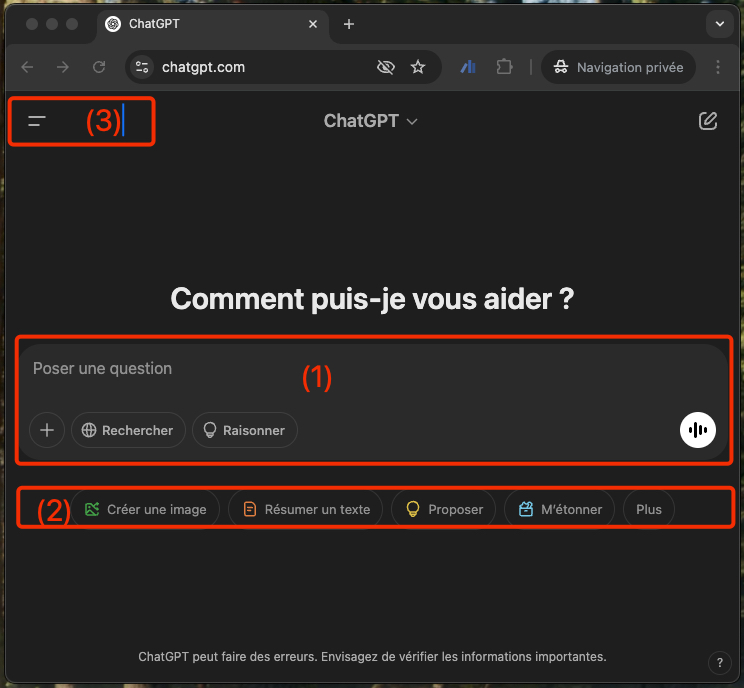The height and width of the screenshot is (688, 744).
Task: Start voice mode with the waveform button
Action: (698, 430)
